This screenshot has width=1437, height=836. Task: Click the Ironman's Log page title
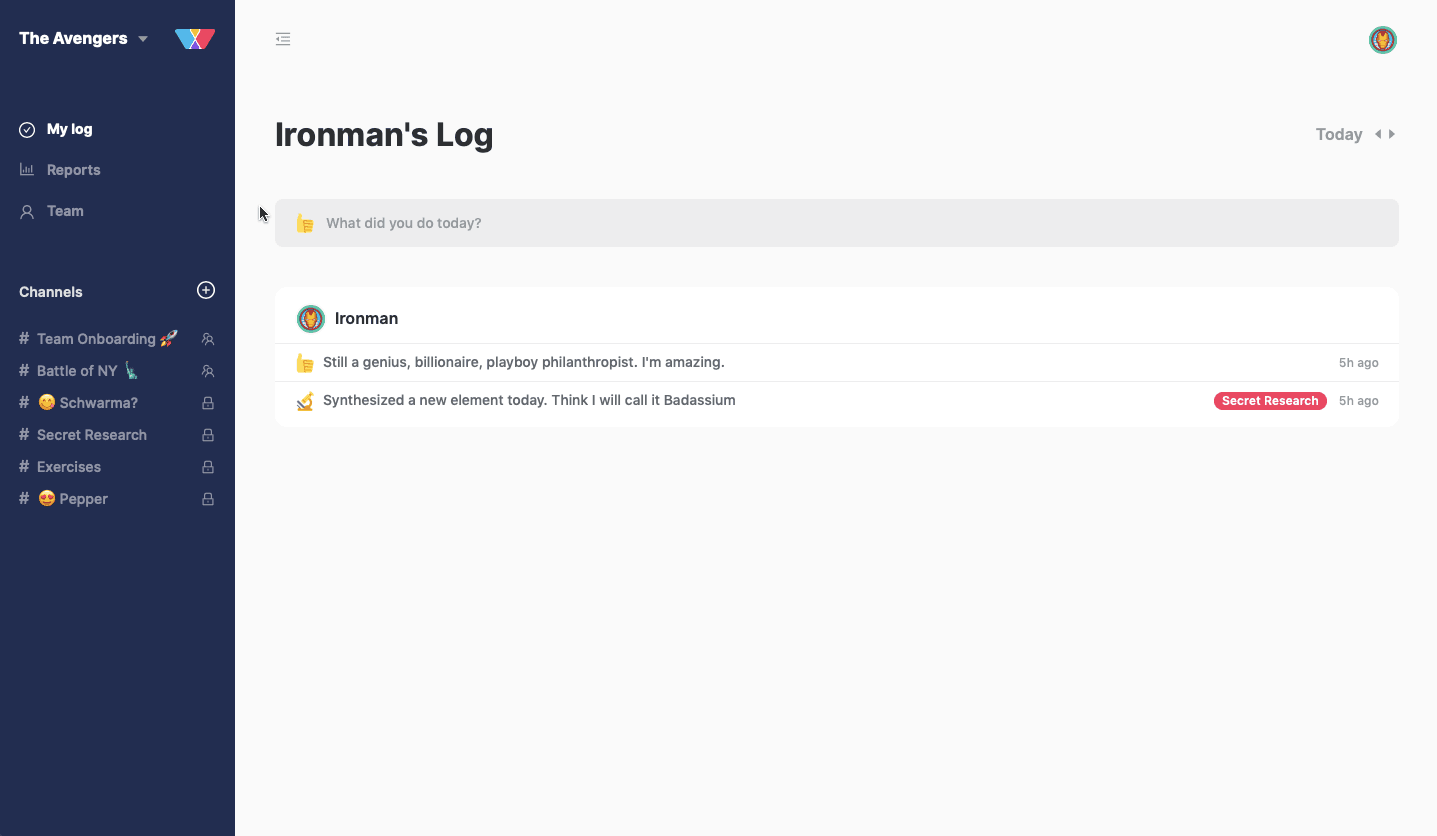pyautogui.click(x=384, y=135)
